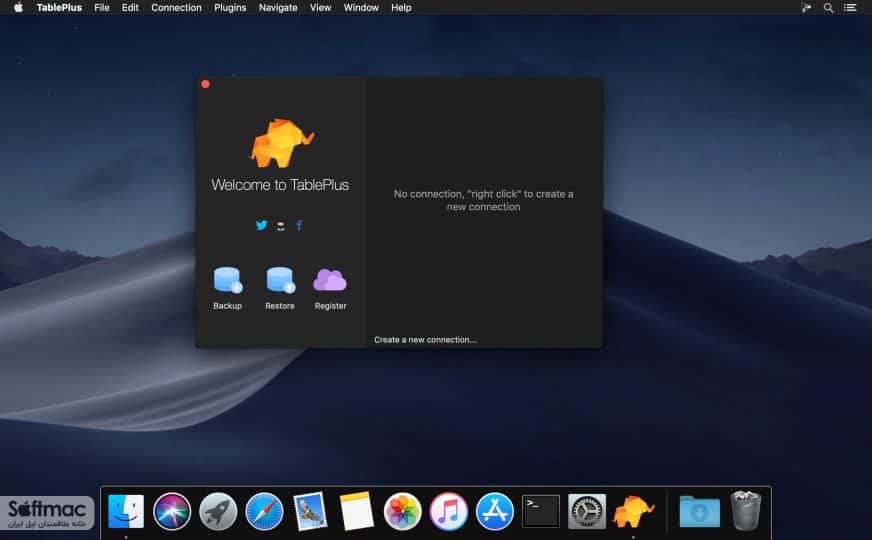
Task: Click the menu bar status icon left of Spotlight
Action: click(x=806, y=8)
